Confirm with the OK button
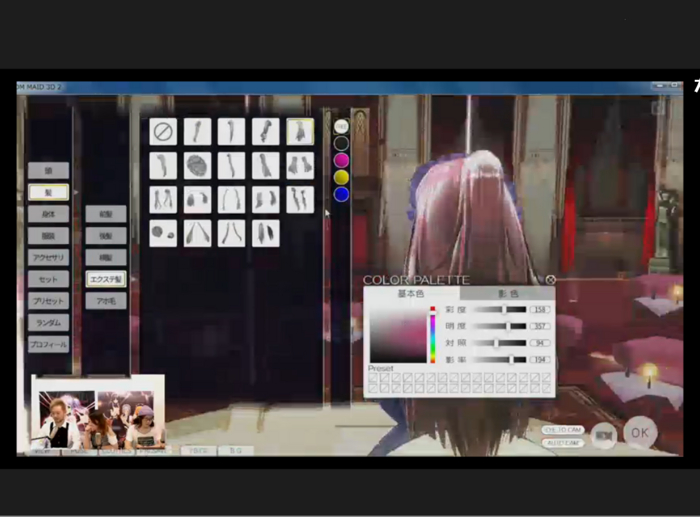Screen dimensions: 700x517 pyautogui.click(x=640, y=433)
